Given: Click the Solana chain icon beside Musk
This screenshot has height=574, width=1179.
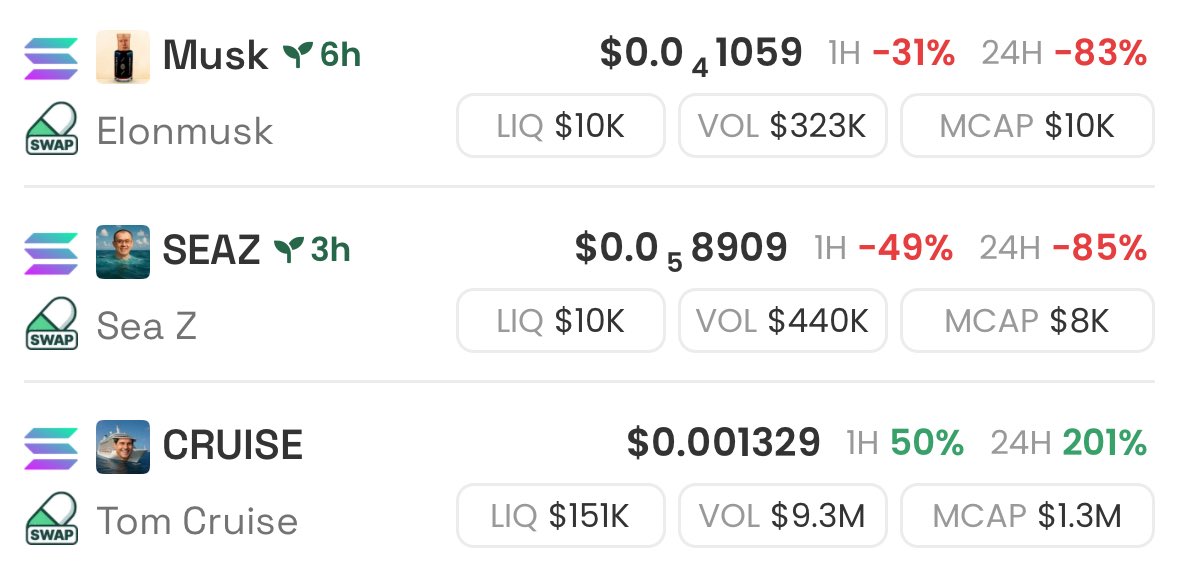Looking at the screenshot, I should tap(51, 58).
